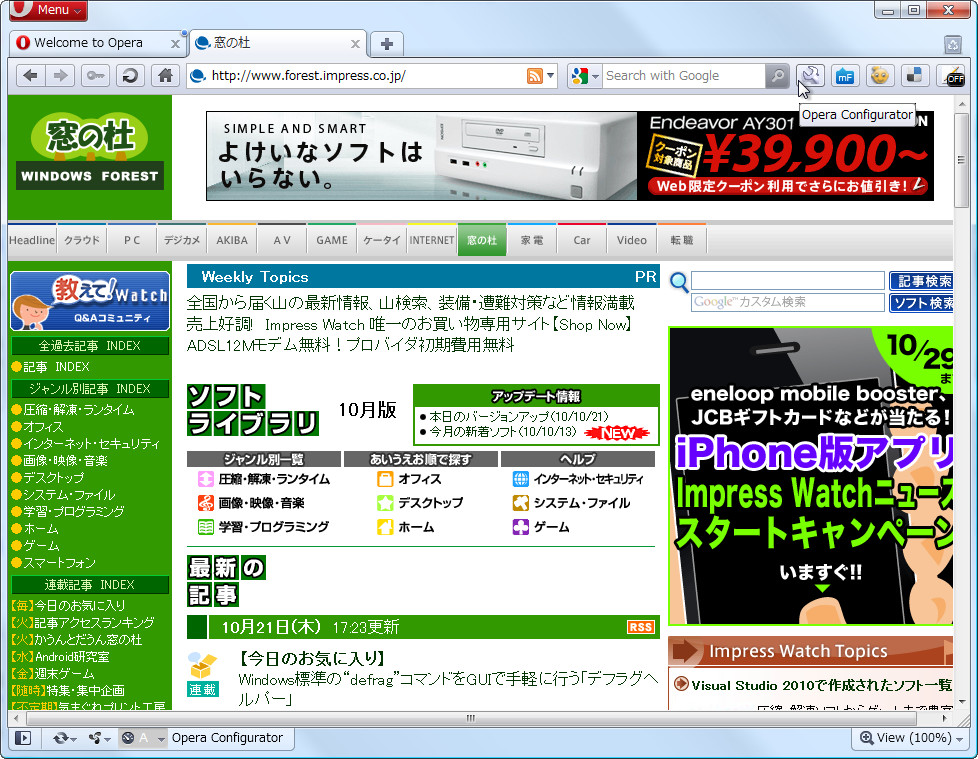Reload the current page
The image size is (978, 759).
(x=130, y=75)
